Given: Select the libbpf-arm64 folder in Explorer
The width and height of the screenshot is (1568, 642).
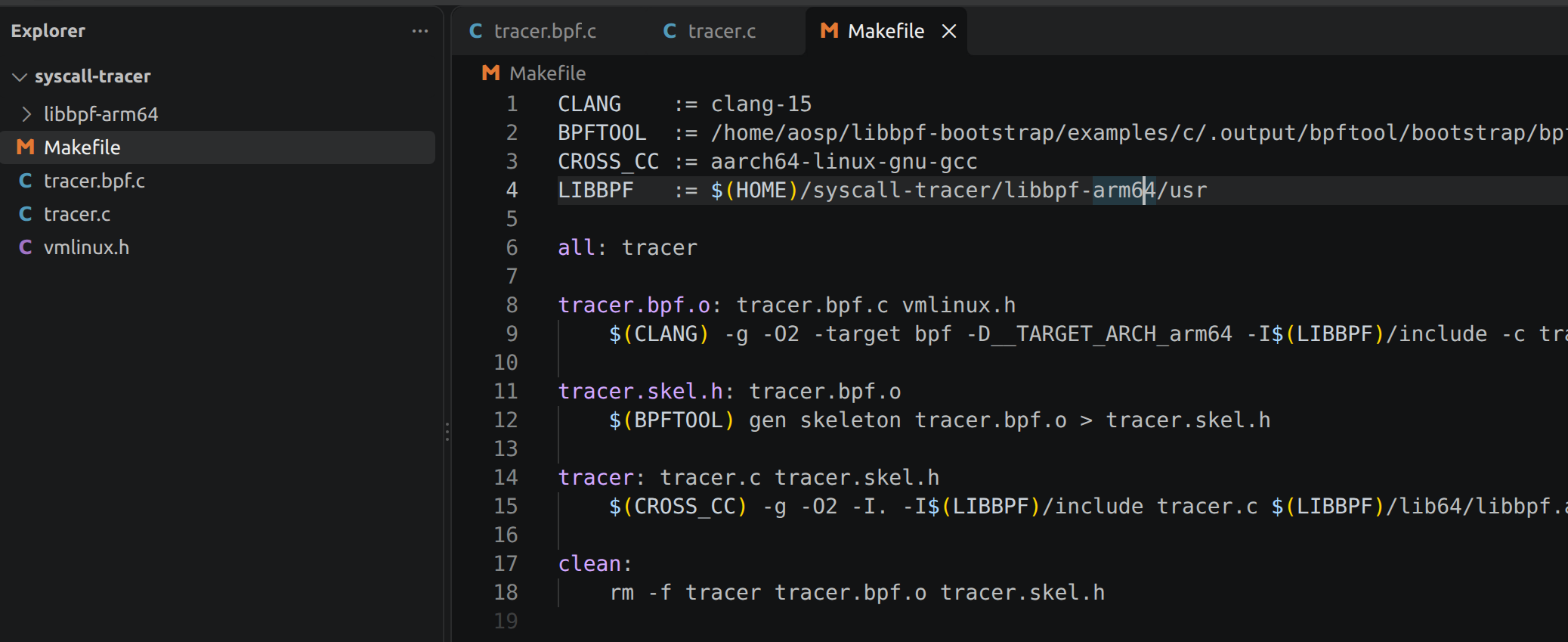Looking at the screenshot, I should tap(218, 114).
